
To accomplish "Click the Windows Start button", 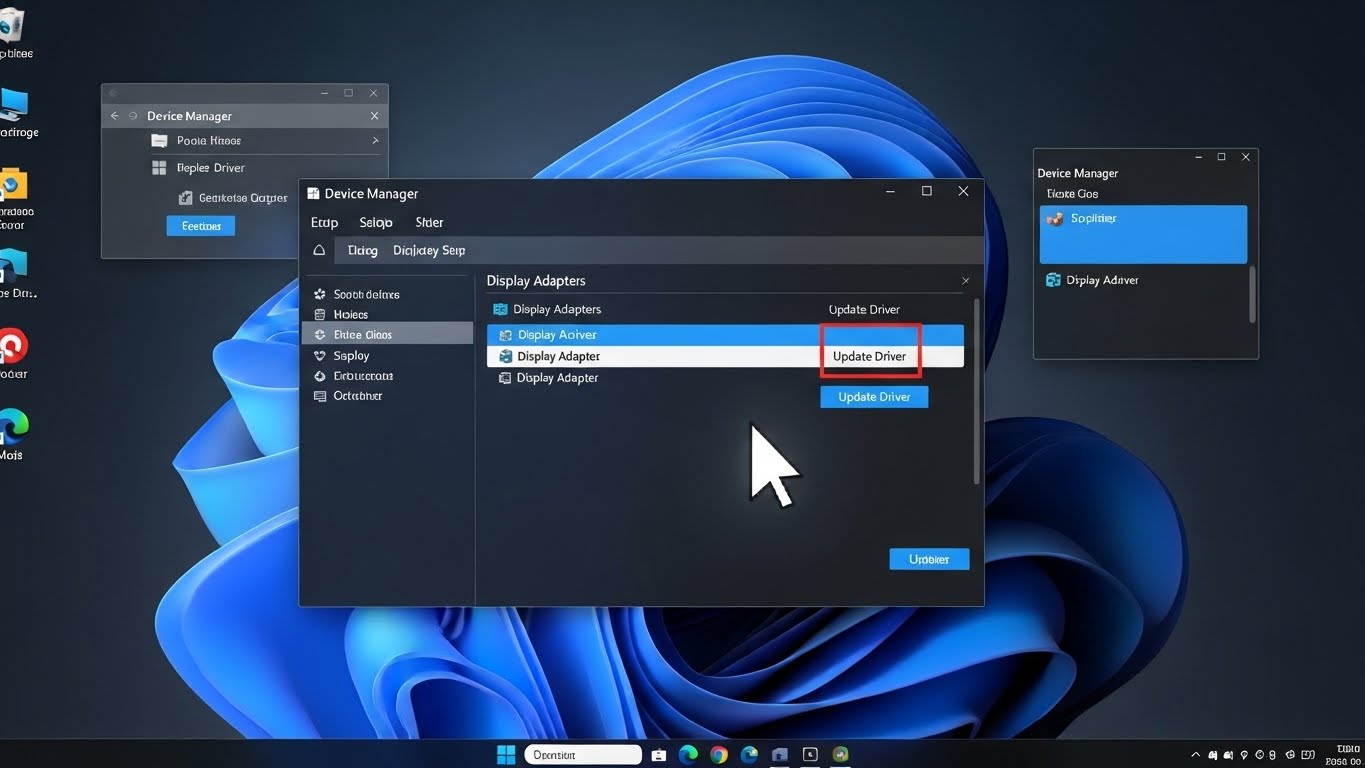I will point(506,755).
